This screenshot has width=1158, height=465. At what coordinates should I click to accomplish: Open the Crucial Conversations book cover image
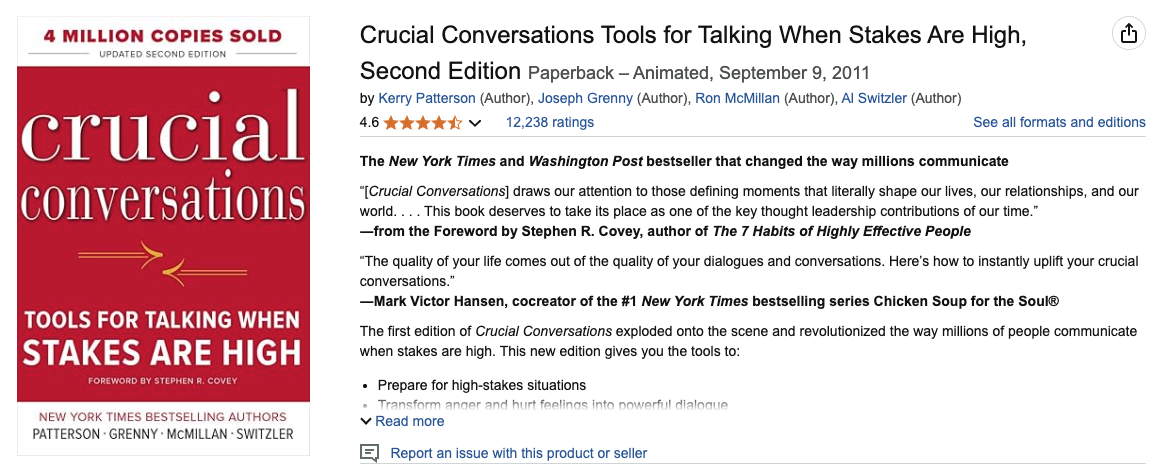[164, 232]
